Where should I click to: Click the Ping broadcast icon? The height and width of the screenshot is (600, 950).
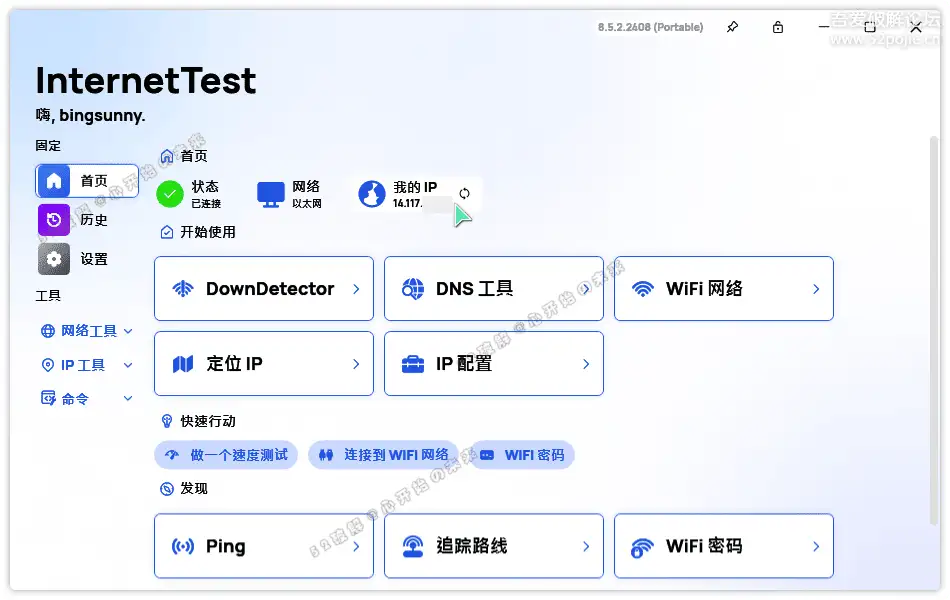[183, 546]
